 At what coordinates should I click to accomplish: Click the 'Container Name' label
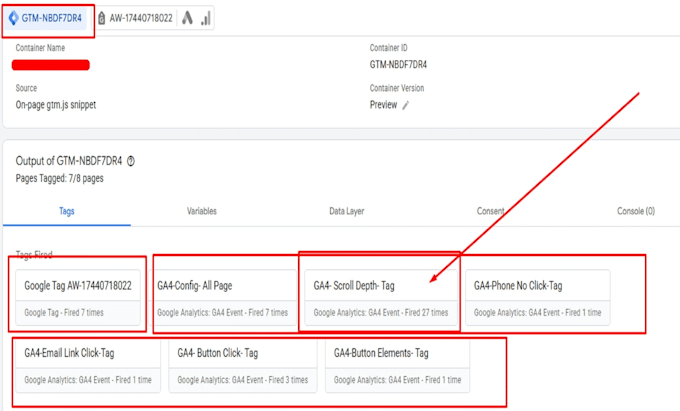[x=40, y=48]
